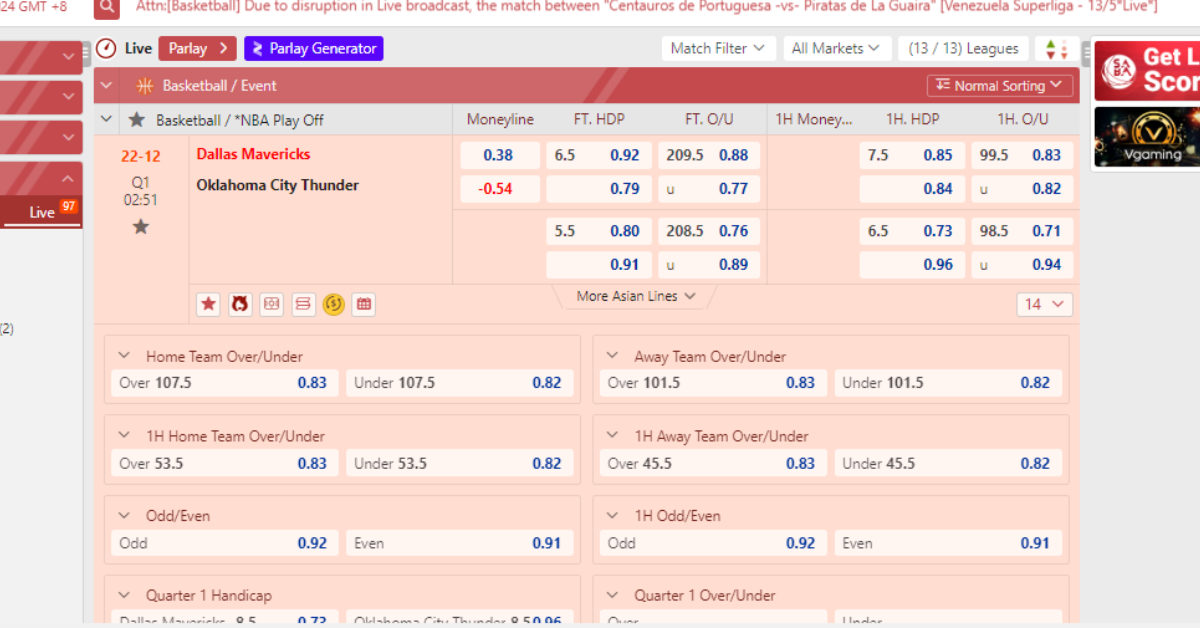Open the 14 markets count dropdown
The image size is (1200, 628).
point(1045,304)
